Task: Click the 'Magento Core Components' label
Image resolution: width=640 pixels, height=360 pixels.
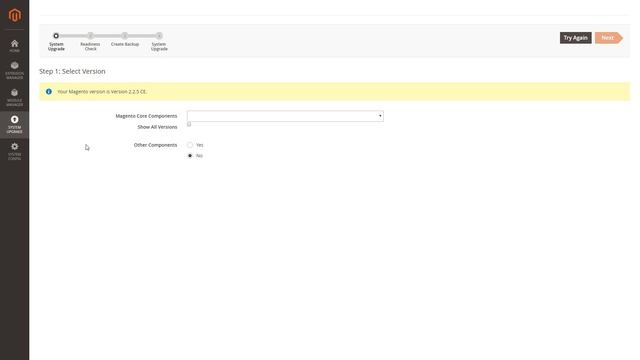Action: tap(146, 116)
